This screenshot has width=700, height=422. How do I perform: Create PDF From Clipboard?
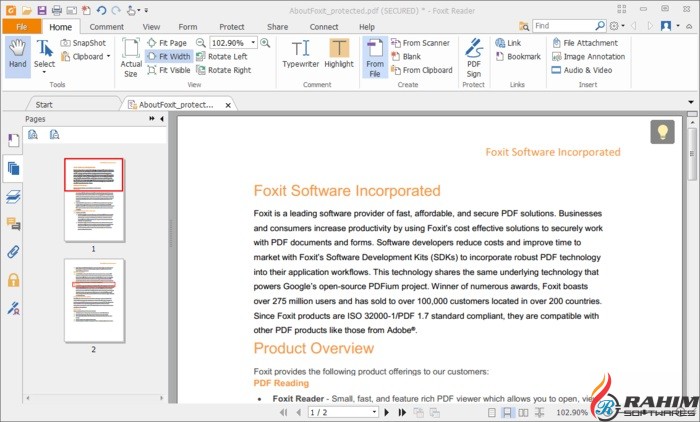coord(422,70)
